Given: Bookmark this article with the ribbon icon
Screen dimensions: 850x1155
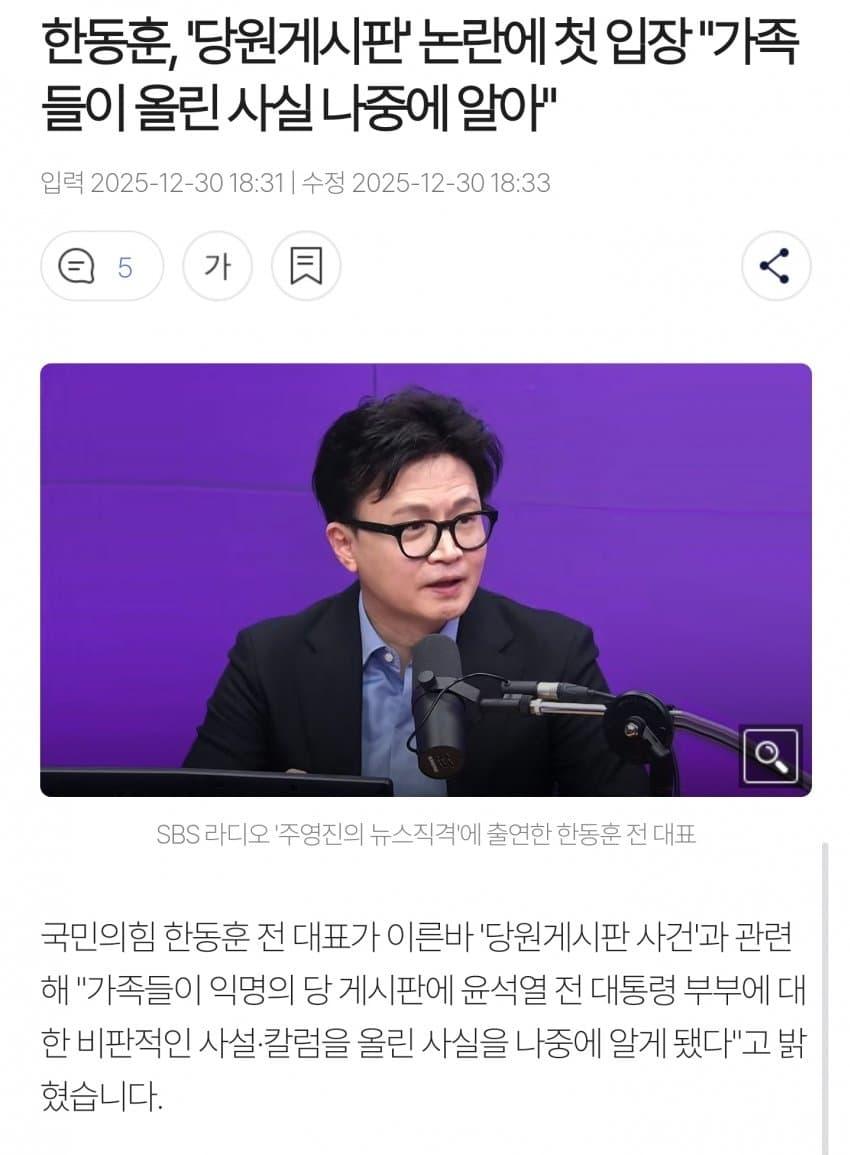Looking at the screenshot, I should [x=306, y=266].
